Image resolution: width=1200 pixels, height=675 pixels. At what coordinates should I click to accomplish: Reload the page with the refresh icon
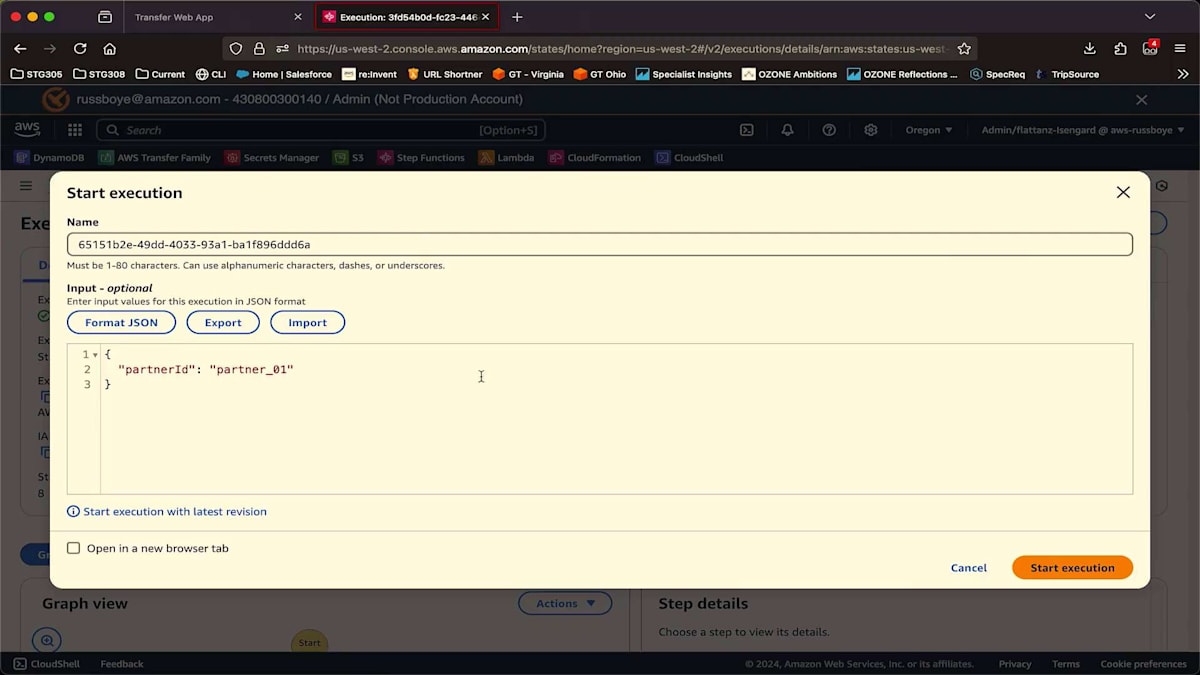point(80,48)
